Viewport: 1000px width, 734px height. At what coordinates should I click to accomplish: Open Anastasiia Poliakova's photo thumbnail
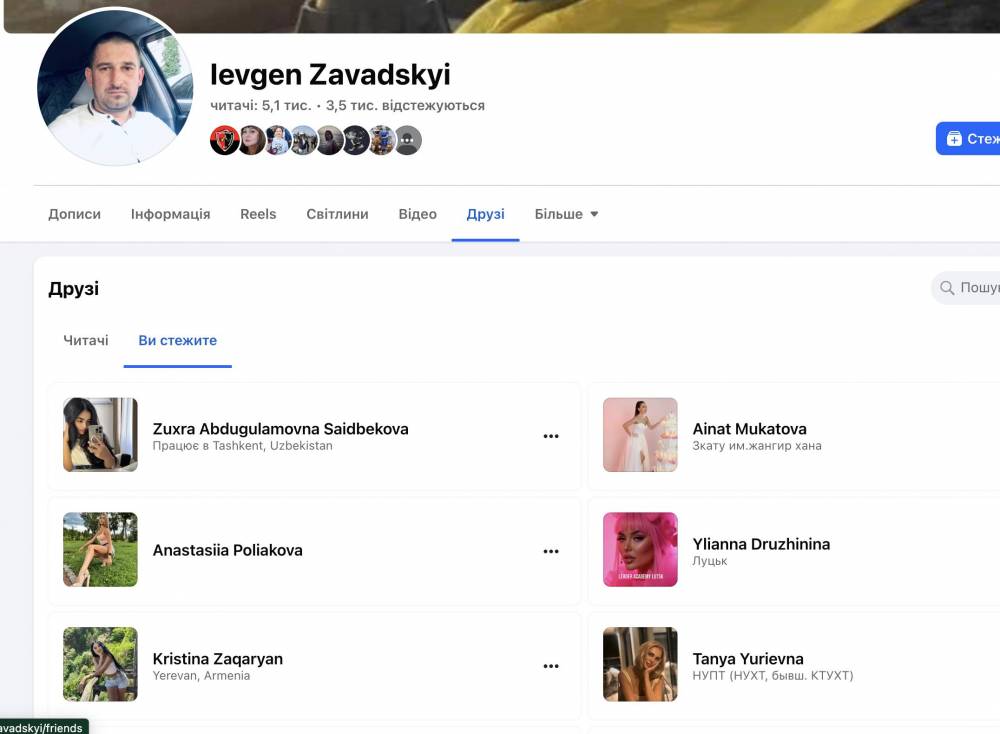tap(100, 550)
